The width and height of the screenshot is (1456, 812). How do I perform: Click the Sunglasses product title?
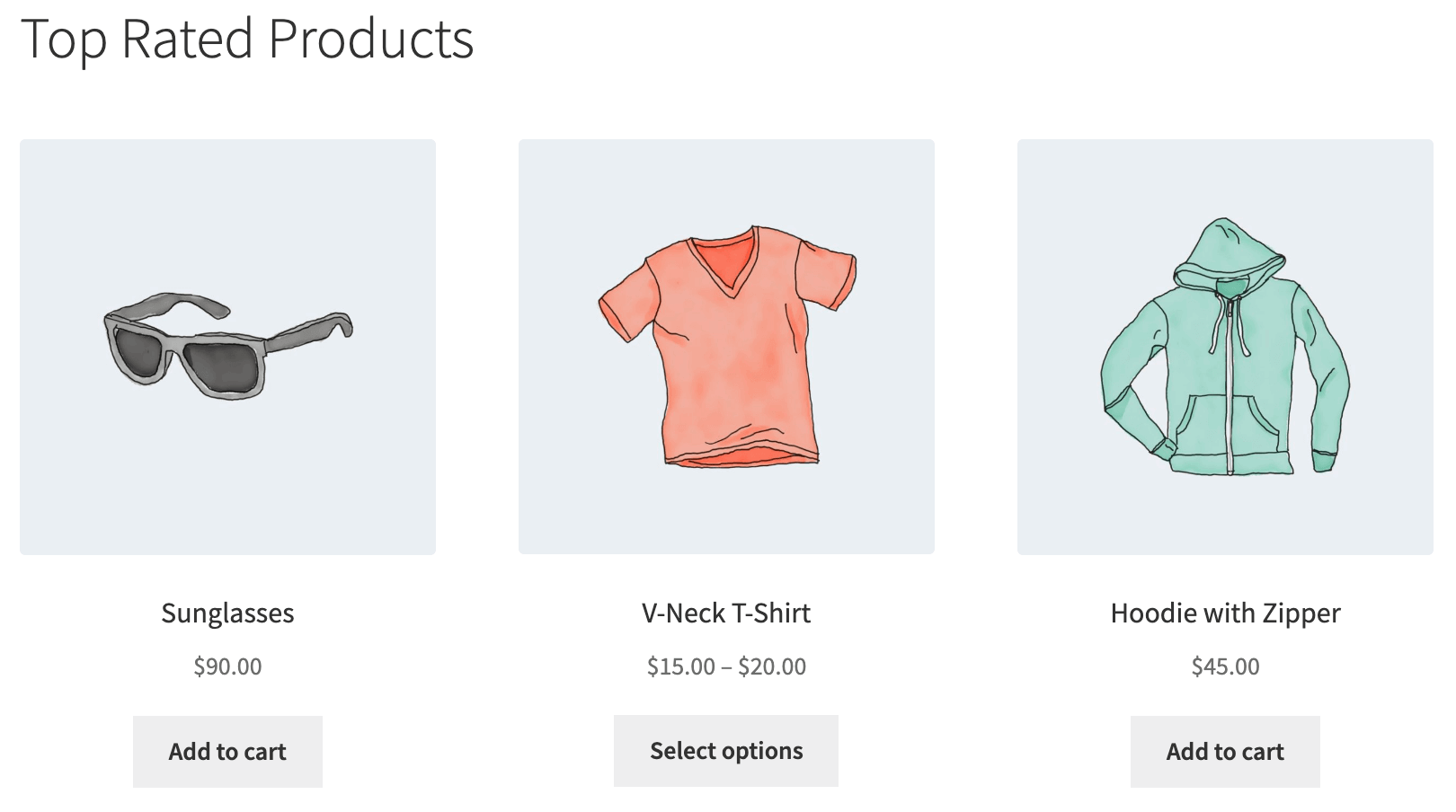click(227, 613)
